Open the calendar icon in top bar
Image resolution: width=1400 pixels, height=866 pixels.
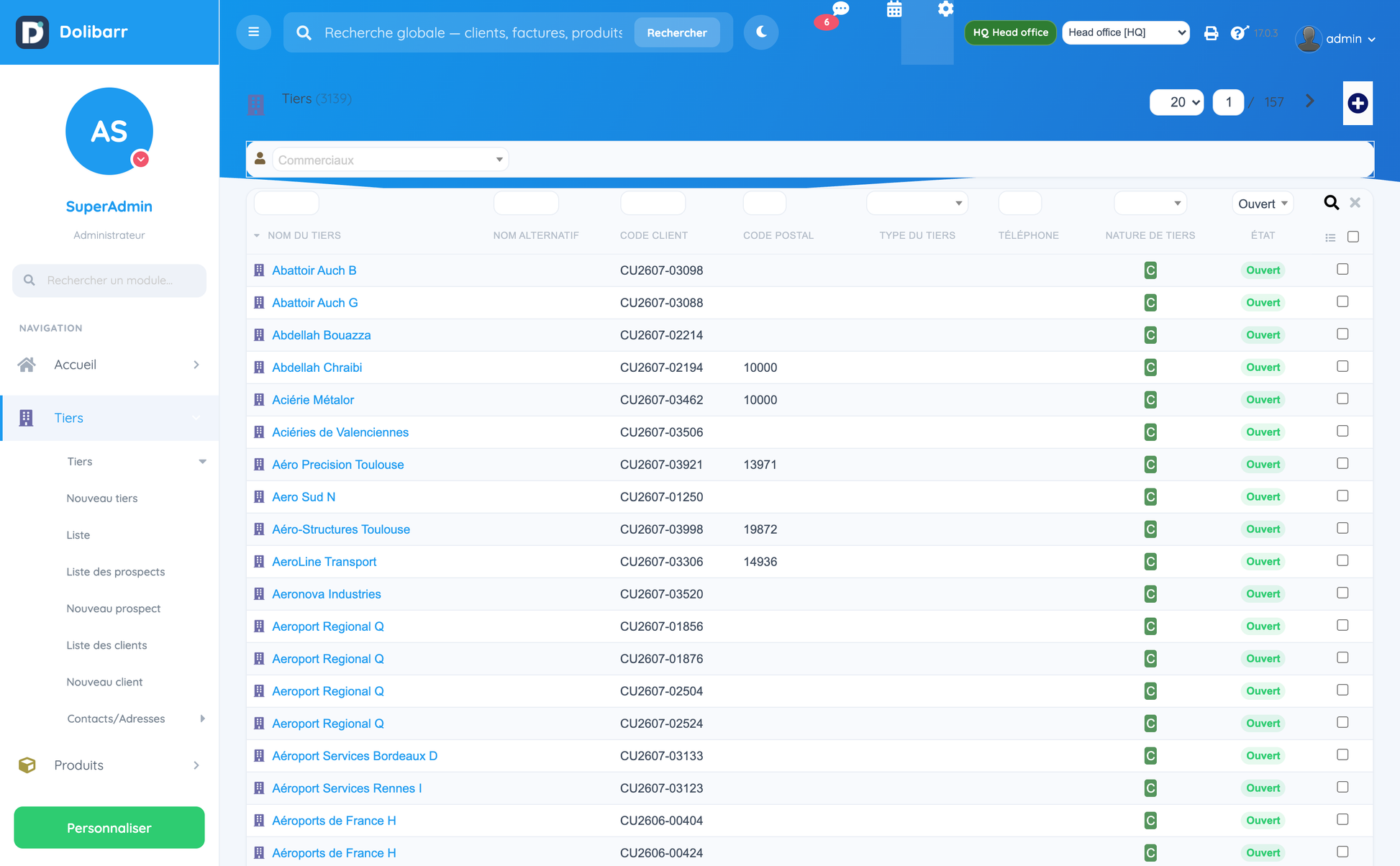pyautogui.click(x=894, y=9)
